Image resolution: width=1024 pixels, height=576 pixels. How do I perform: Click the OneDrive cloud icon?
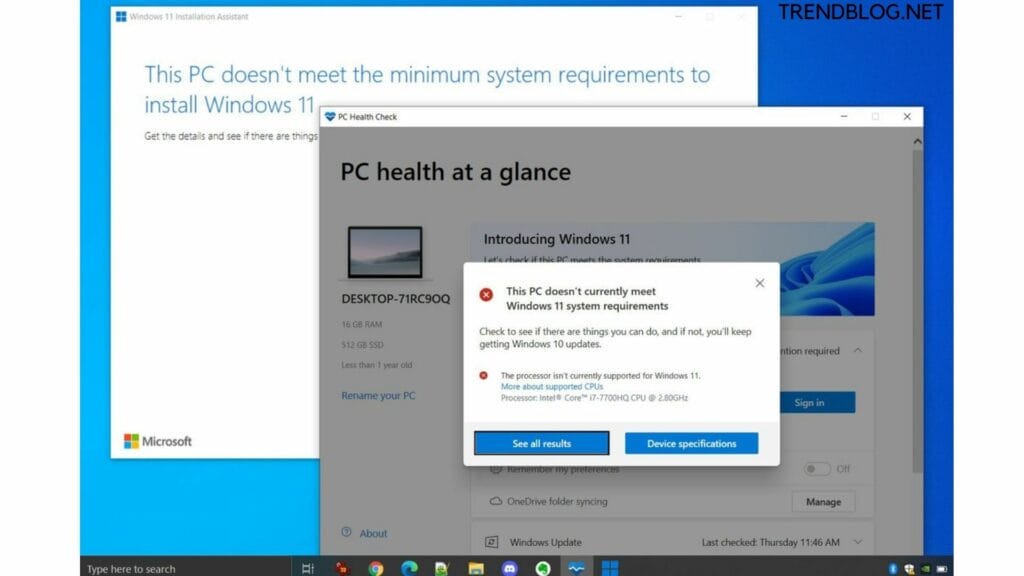pos(496,502)
